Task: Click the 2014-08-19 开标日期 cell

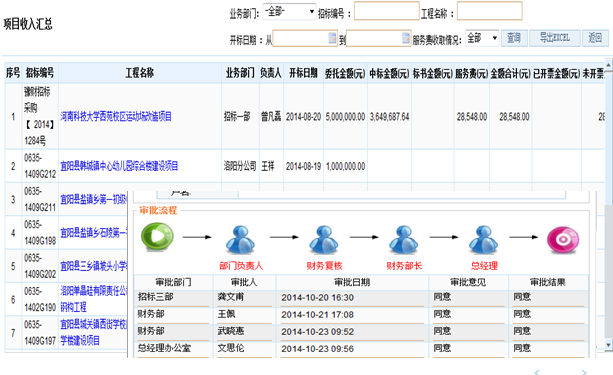Action: pos(303,166)
